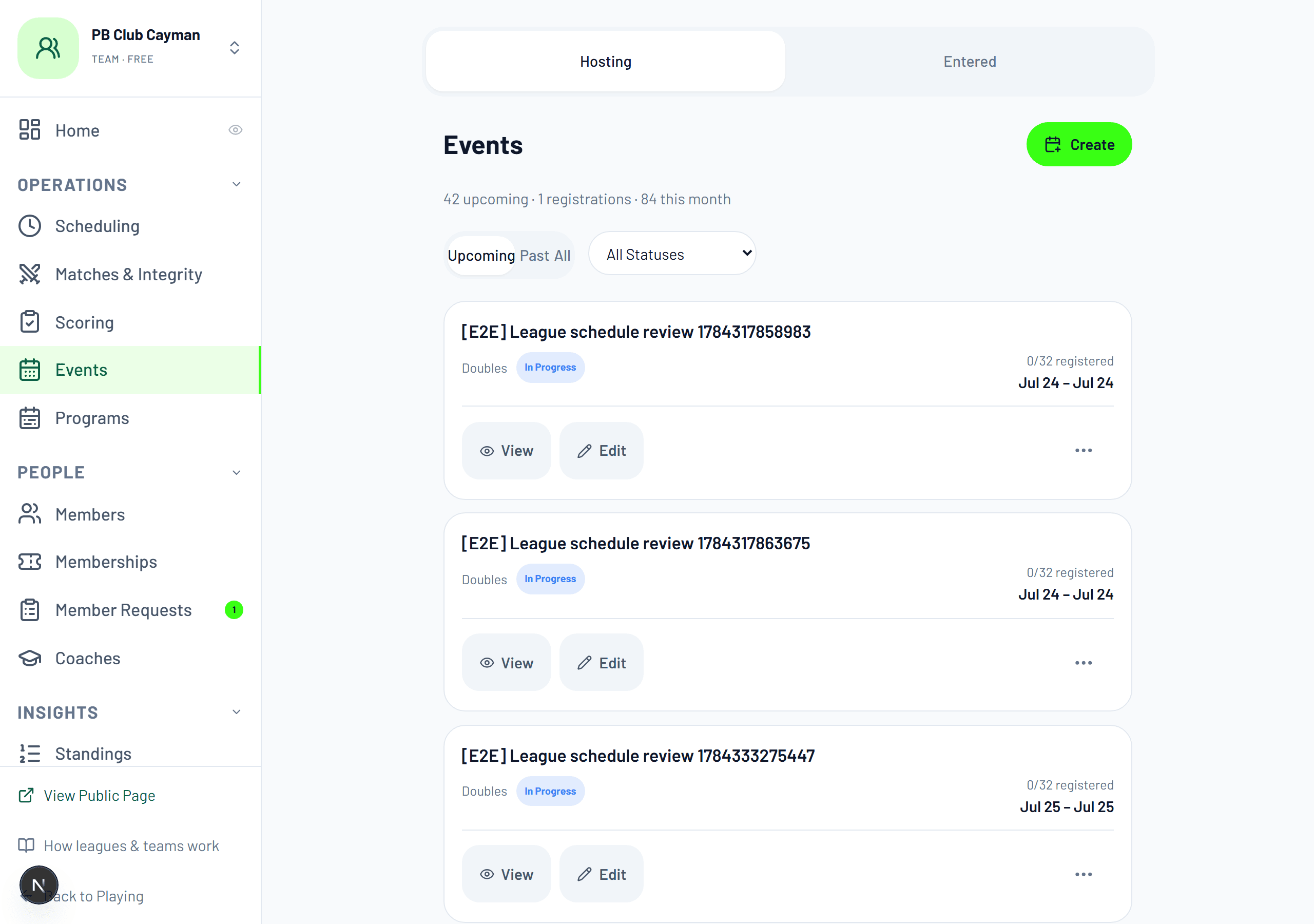The height and width of the screenshot is (924, 1314).
Task: Click the external link icon for public page
Action: tap(26, 795)
